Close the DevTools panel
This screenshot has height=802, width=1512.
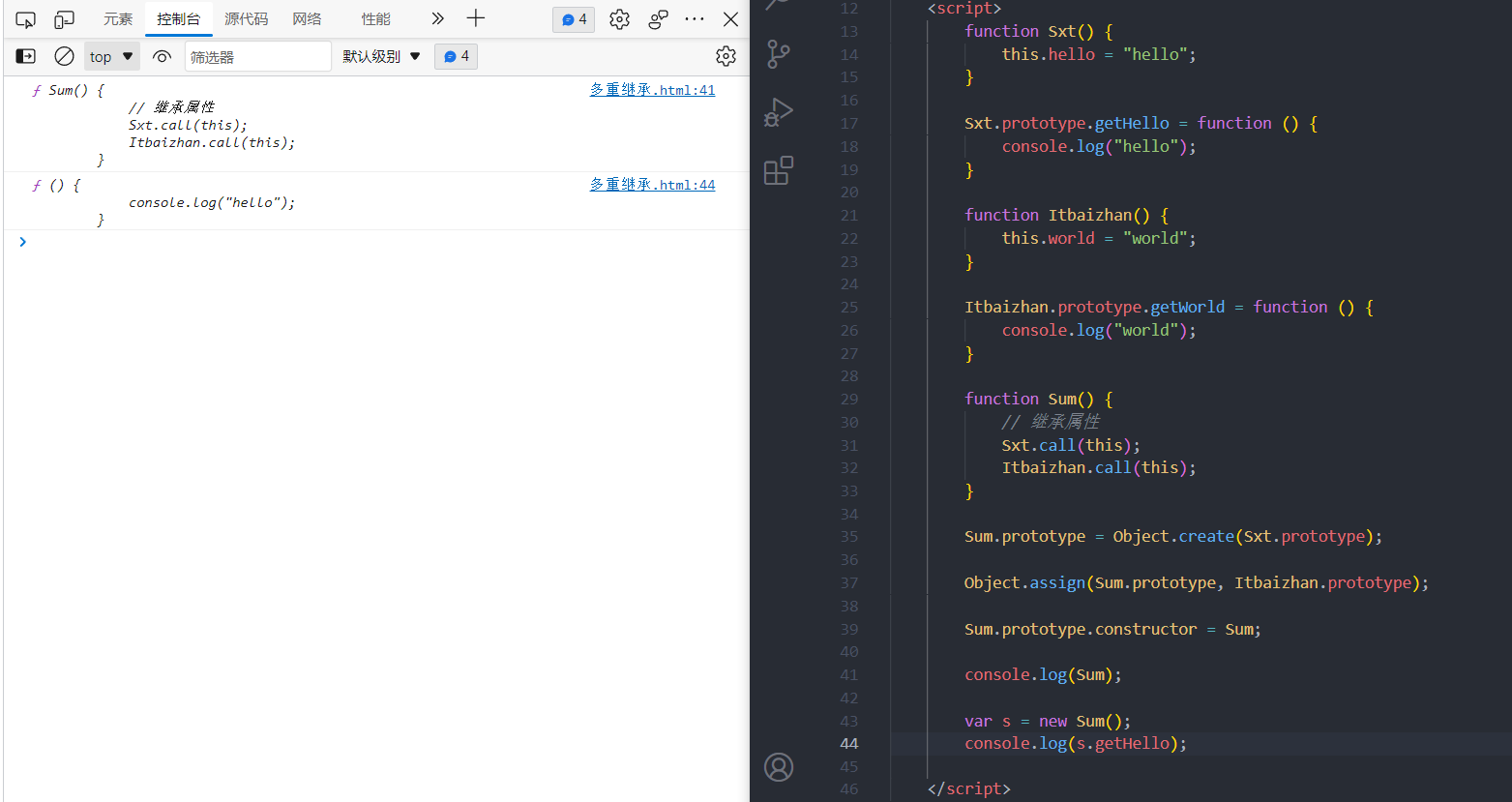[731, 19]
